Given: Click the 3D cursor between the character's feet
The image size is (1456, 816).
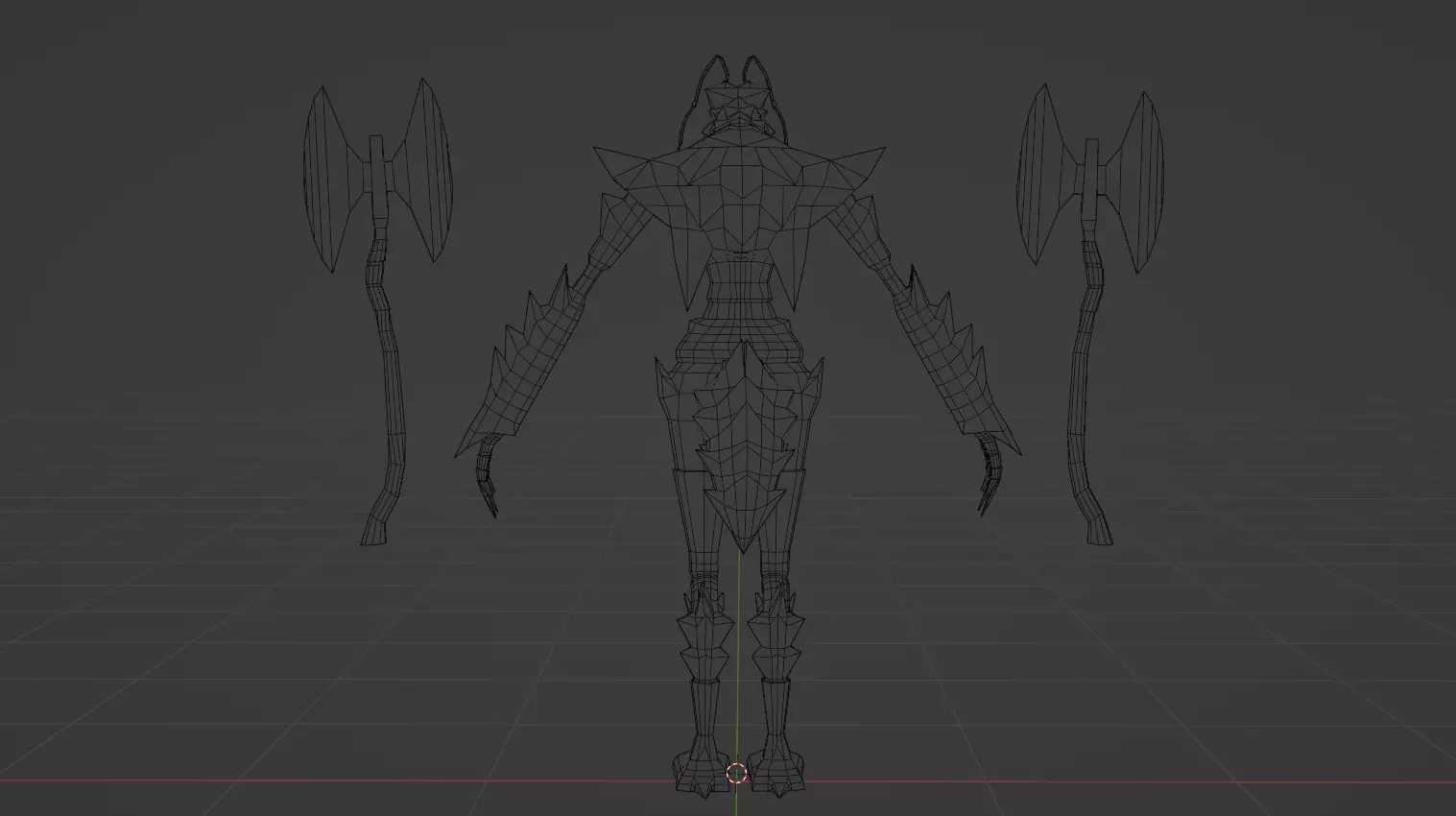Looking at the screenshot, I should pyautogui.click(x=736, y=774).
